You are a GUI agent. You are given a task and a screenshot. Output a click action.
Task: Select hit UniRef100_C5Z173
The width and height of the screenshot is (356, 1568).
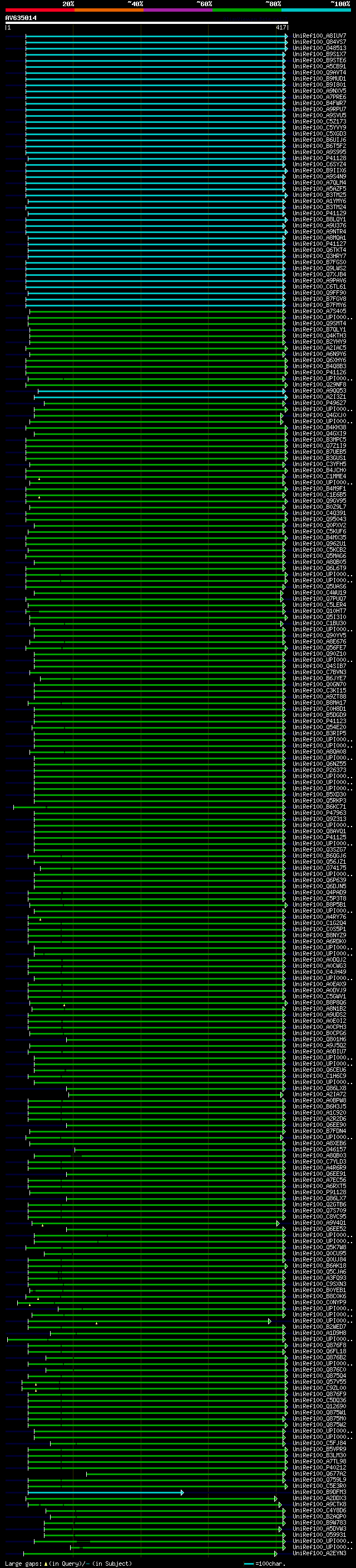tap(319, 122)
